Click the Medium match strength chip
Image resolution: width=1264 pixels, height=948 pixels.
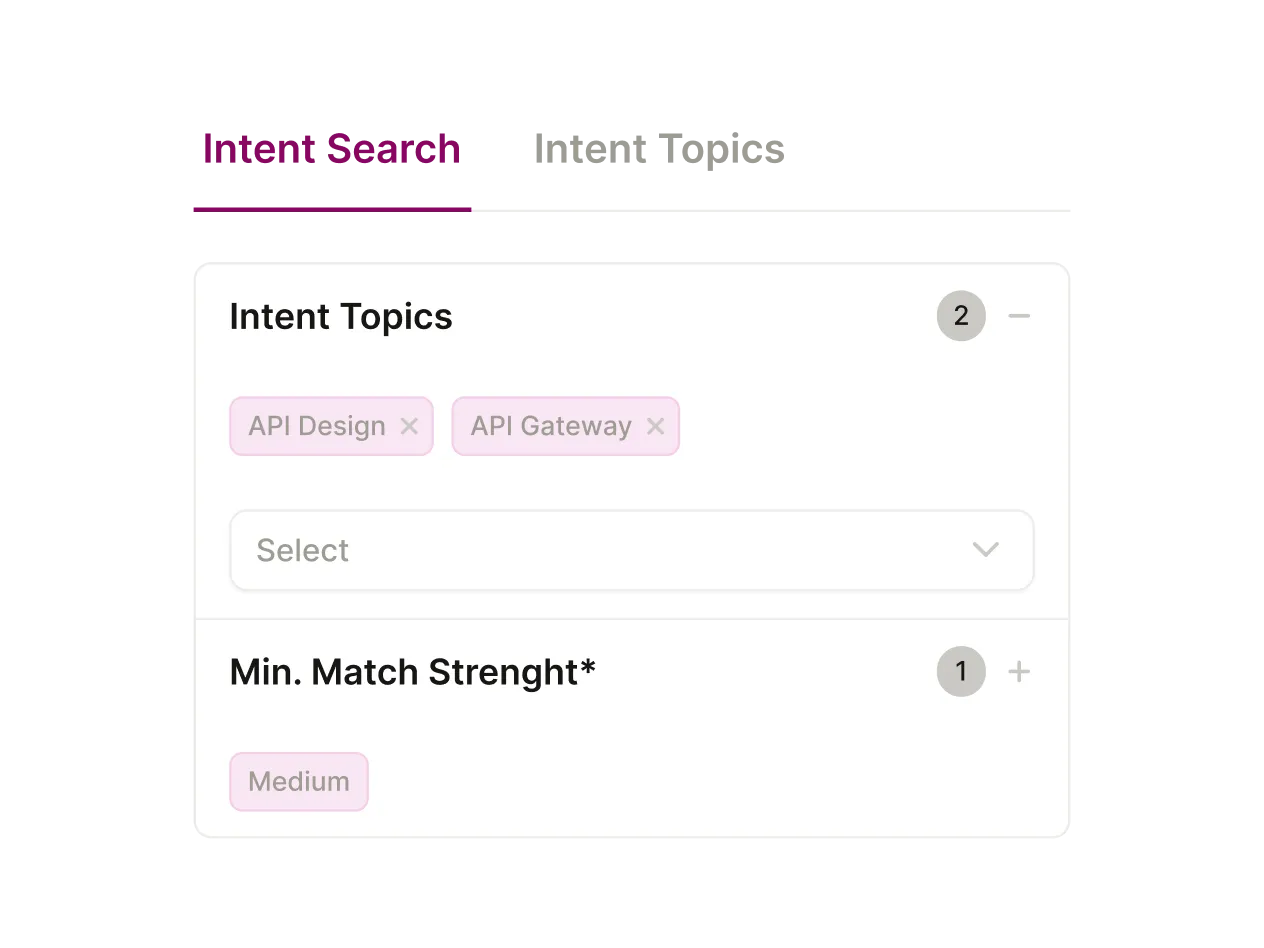pos(298,781)
